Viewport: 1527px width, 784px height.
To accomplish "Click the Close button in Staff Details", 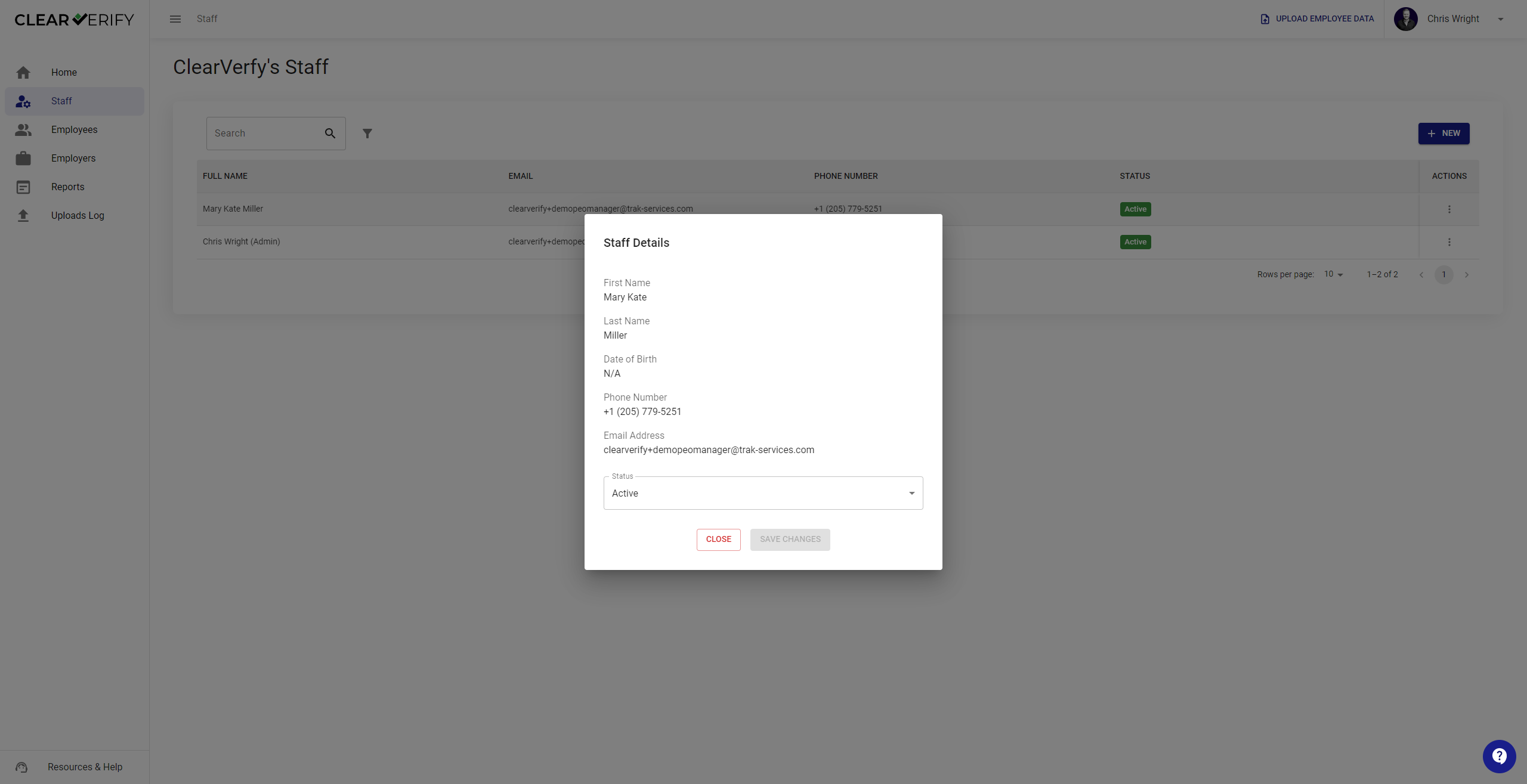I will (719, 540).
